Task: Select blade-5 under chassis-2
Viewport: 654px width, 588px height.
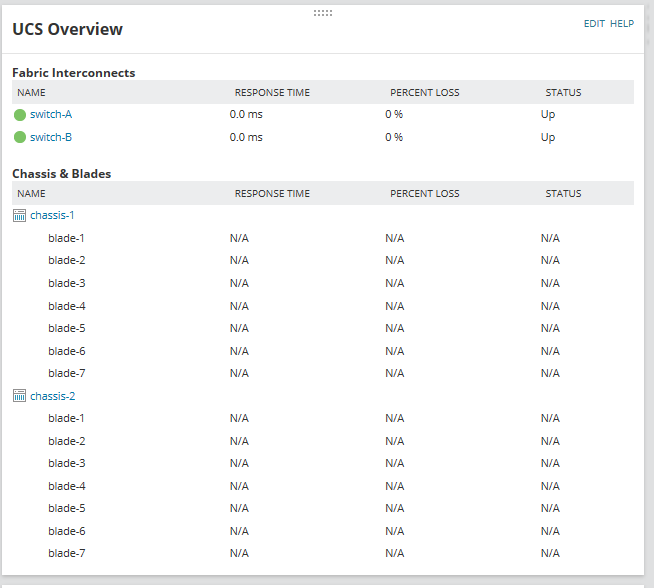Action: pos(67,508)
